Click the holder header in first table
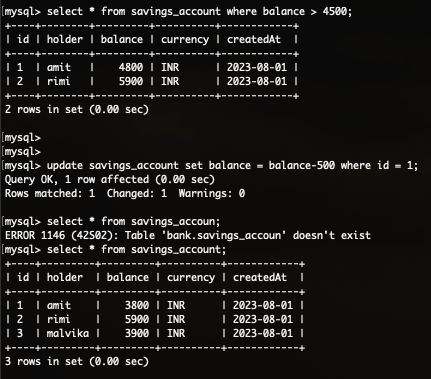 65,40
